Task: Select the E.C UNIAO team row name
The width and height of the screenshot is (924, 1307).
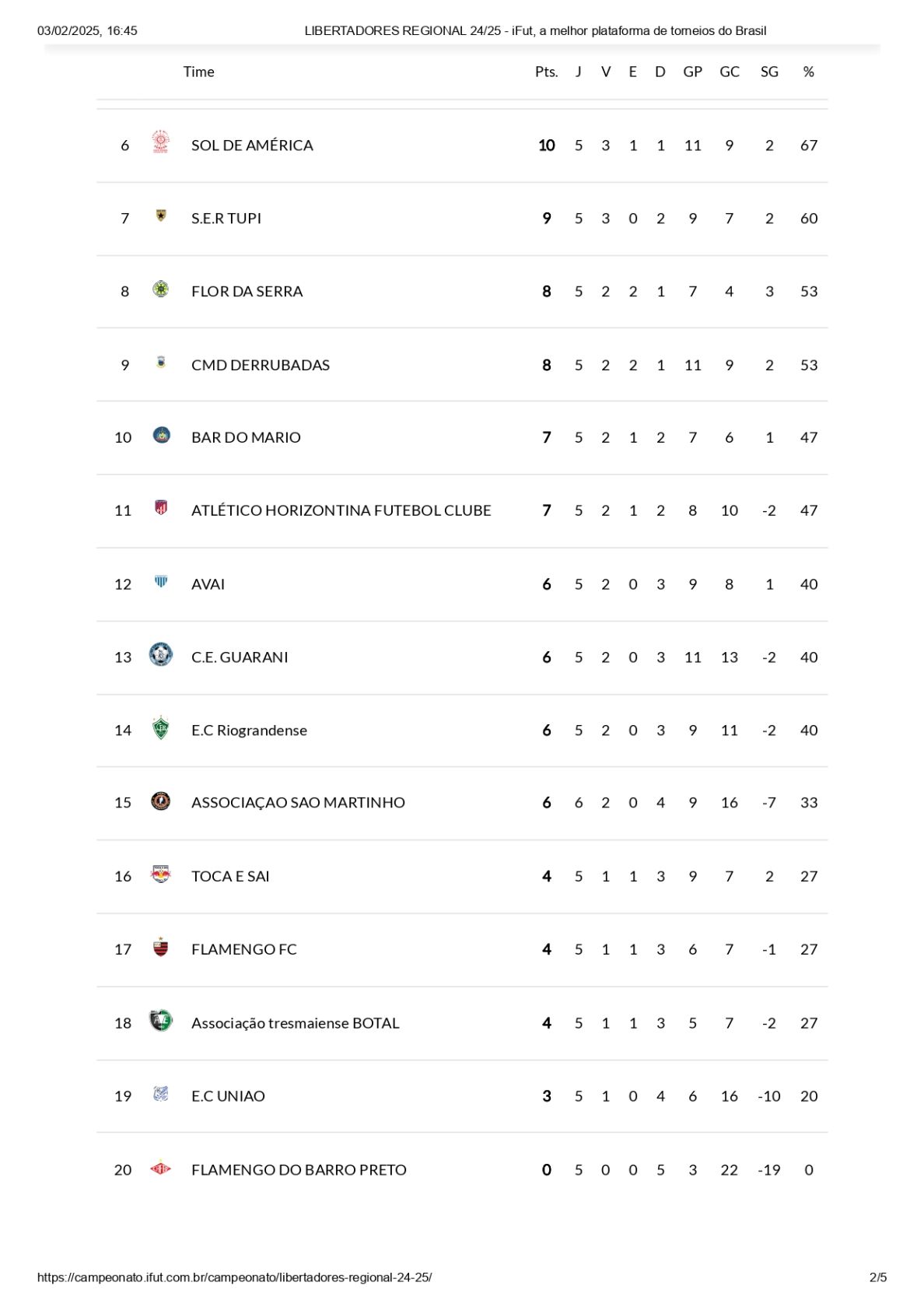Action: click(228, 1096)
